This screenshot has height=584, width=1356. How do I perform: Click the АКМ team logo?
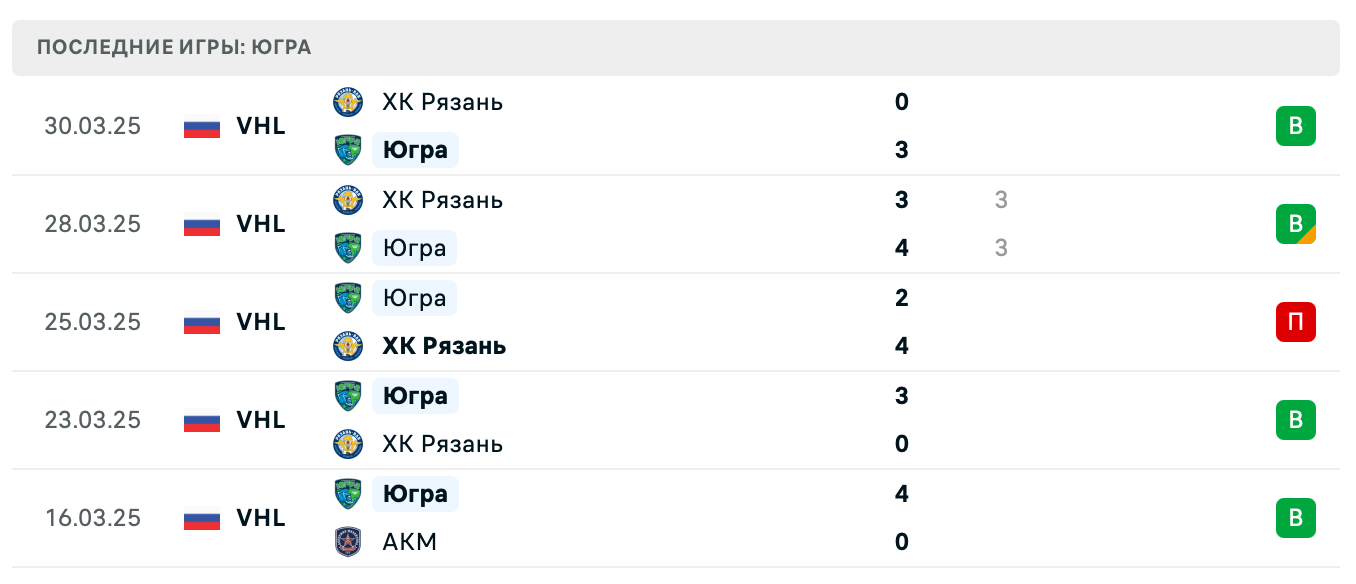pyautogui.click(x=348, y=542)
